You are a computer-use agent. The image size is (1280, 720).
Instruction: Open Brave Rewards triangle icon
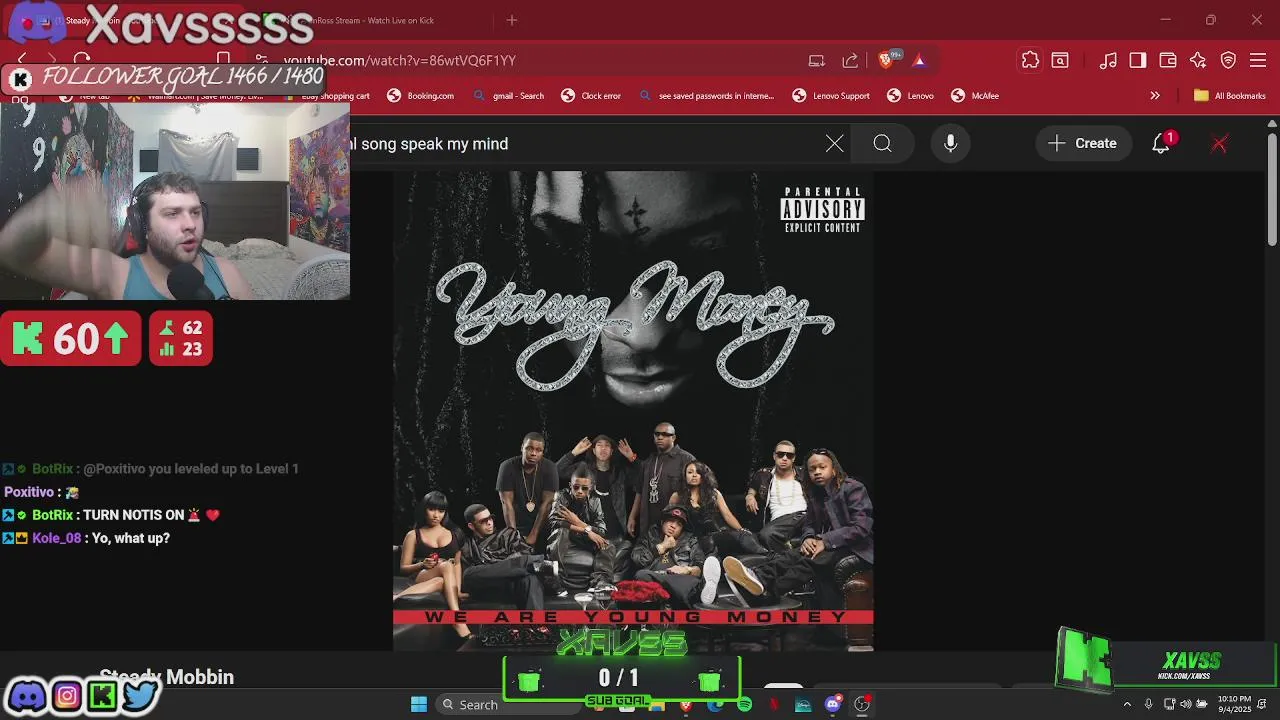[919, 60]
